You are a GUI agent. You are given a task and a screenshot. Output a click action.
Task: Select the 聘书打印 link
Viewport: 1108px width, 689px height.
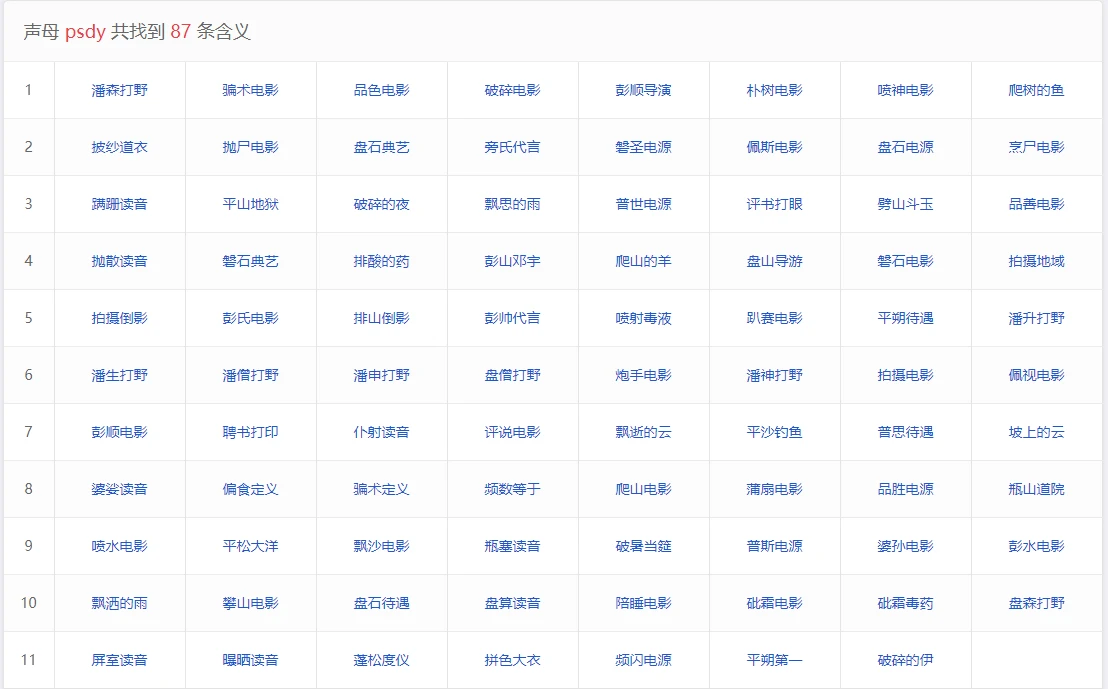(x=250, y=432)
